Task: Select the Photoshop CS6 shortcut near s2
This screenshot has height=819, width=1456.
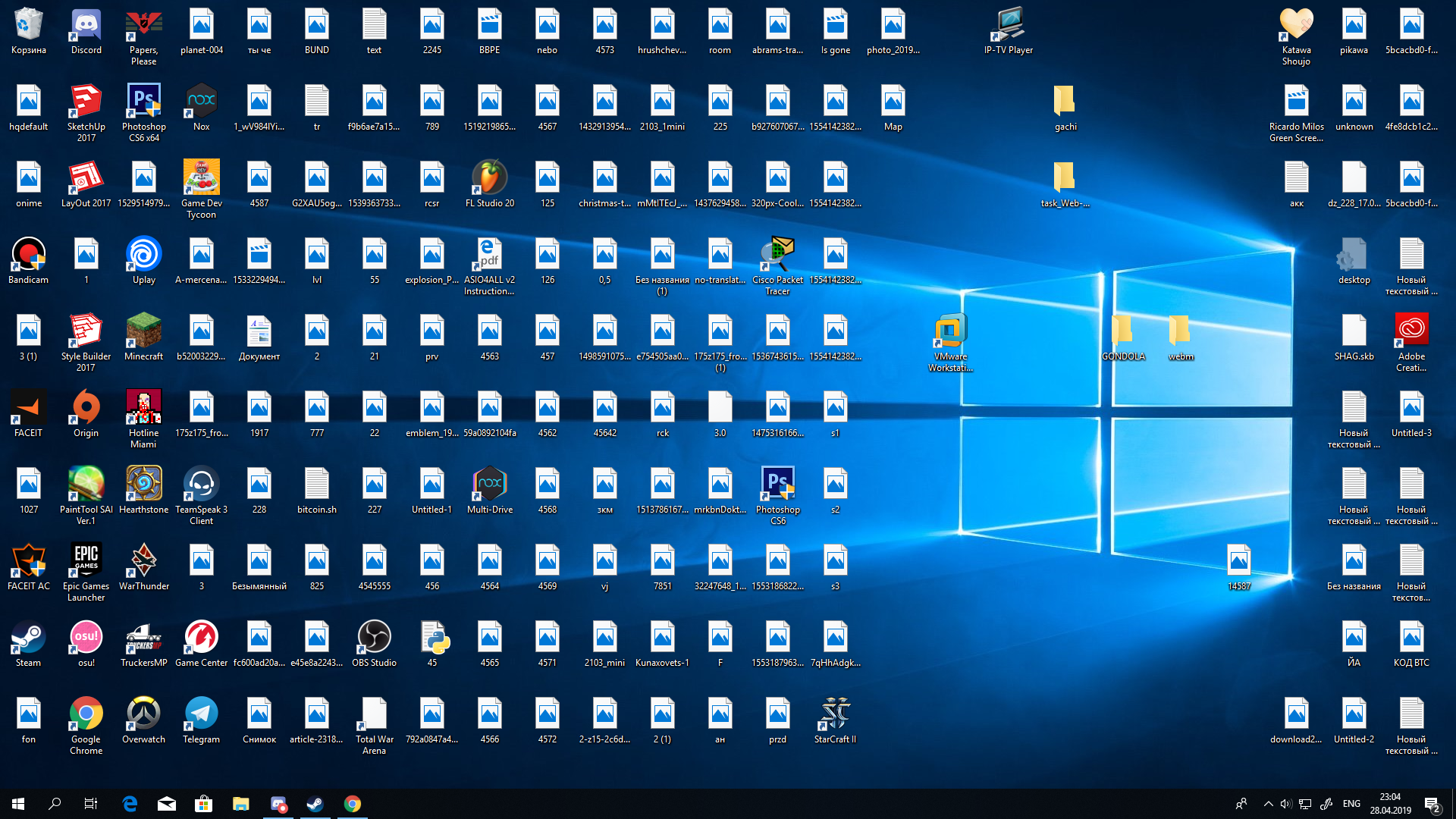Action: [778, 497]
